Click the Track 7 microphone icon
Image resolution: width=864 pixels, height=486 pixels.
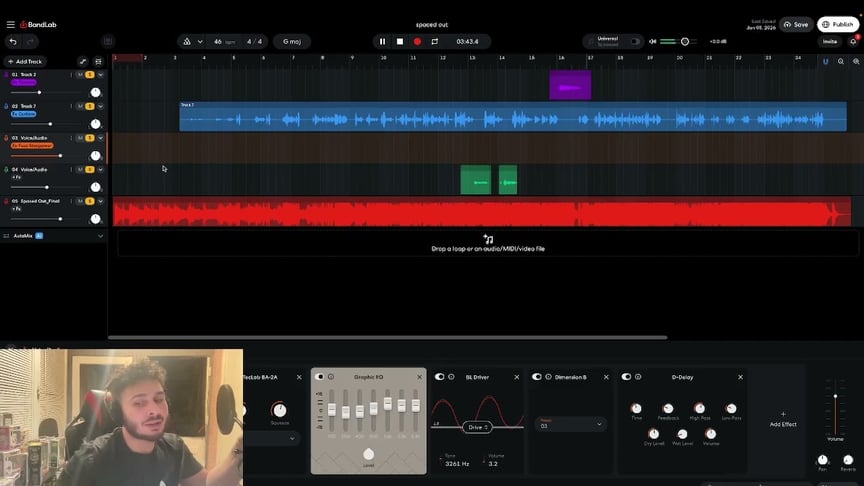6,106
